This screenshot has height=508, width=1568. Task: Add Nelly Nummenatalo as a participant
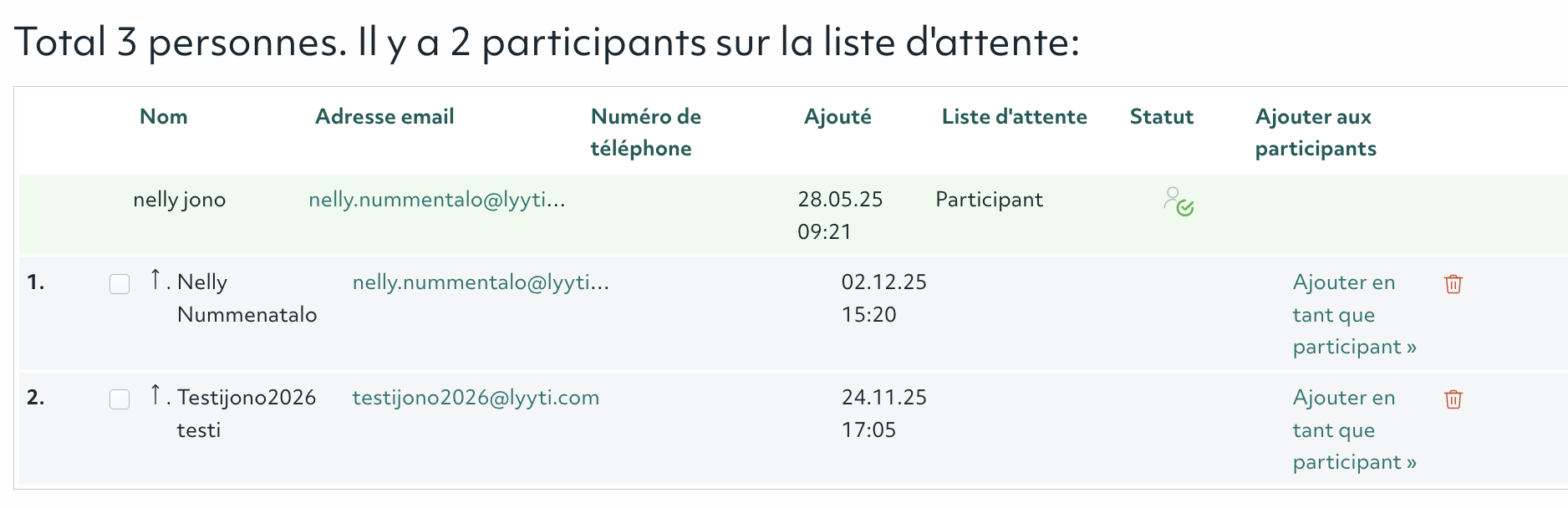click(x=1353, y=314)
